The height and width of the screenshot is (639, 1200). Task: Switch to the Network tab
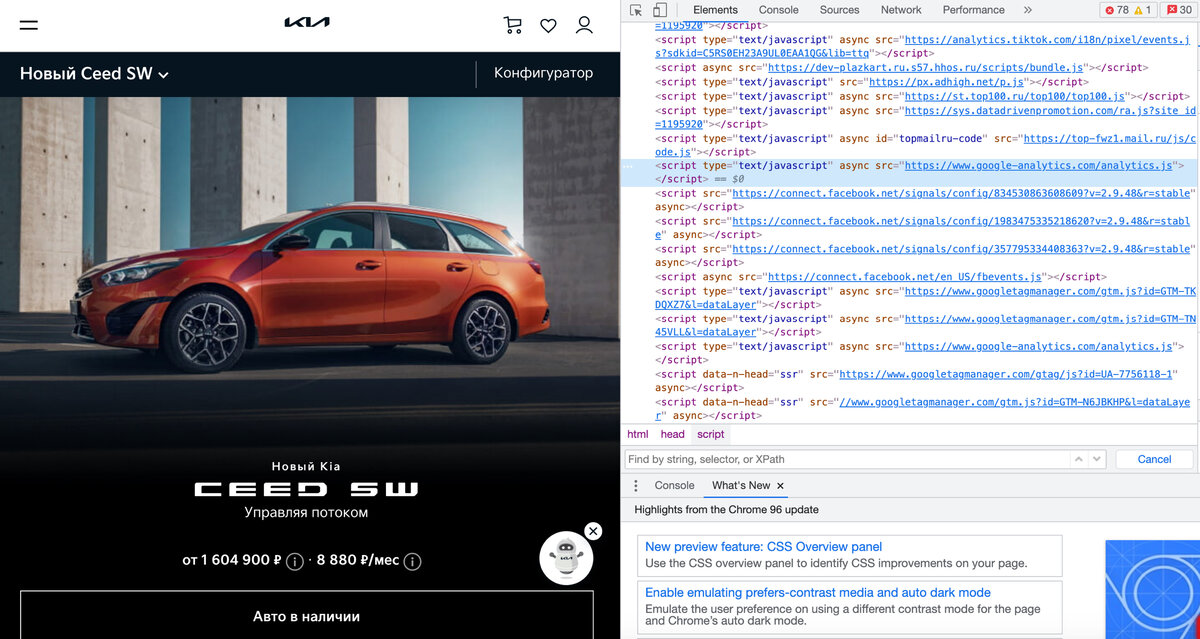point(901,10)
